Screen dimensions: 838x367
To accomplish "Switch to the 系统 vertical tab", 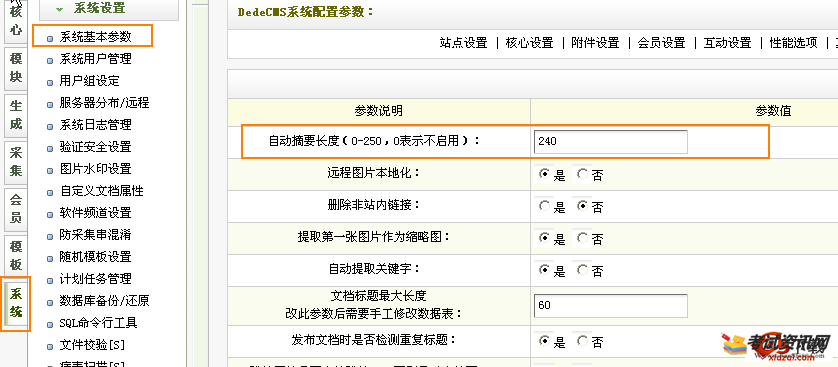I will pyautogui.click(x=16, y=303).
